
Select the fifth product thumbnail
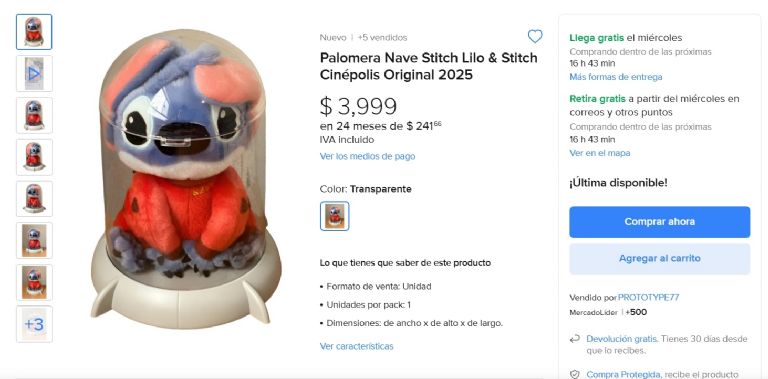pos(34,199)
